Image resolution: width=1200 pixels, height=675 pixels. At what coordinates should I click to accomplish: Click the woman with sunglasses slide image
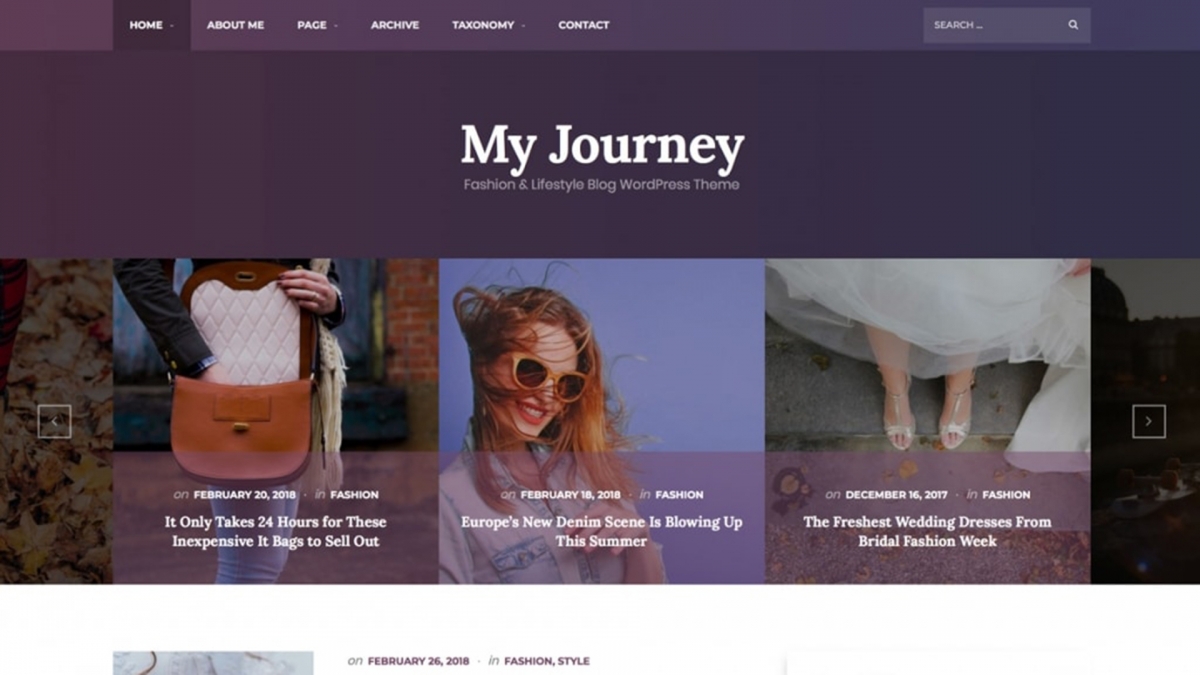click(x=601, y=355)
